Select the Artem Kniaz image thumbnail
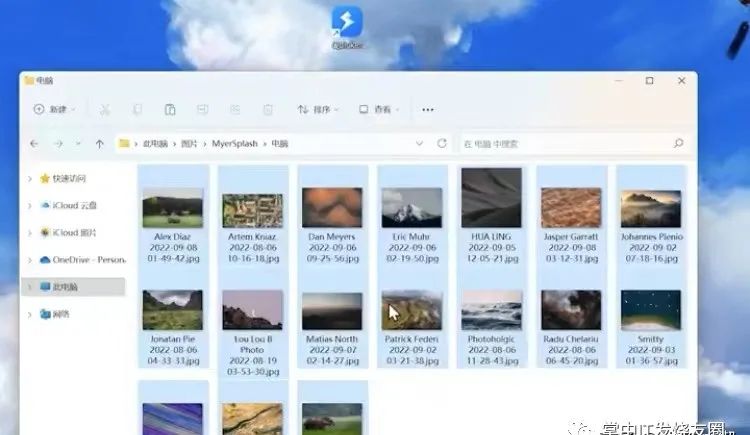Viewport: 750px width, 435px height. (x=253, y=211)
